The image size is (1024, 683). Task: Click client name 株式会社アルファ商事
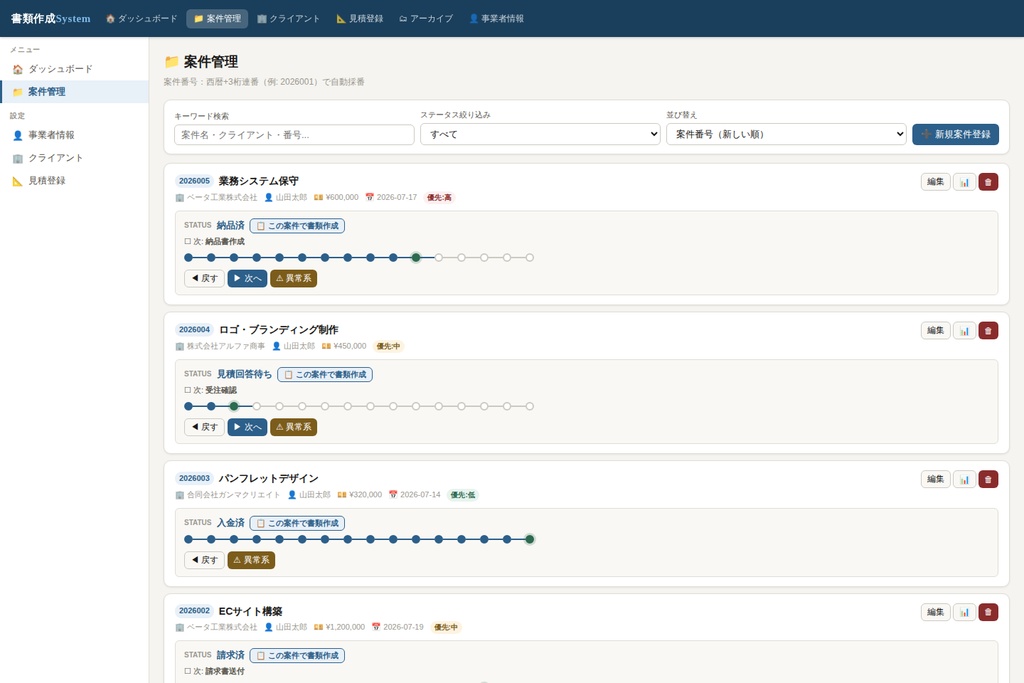(x=220, y=346)
